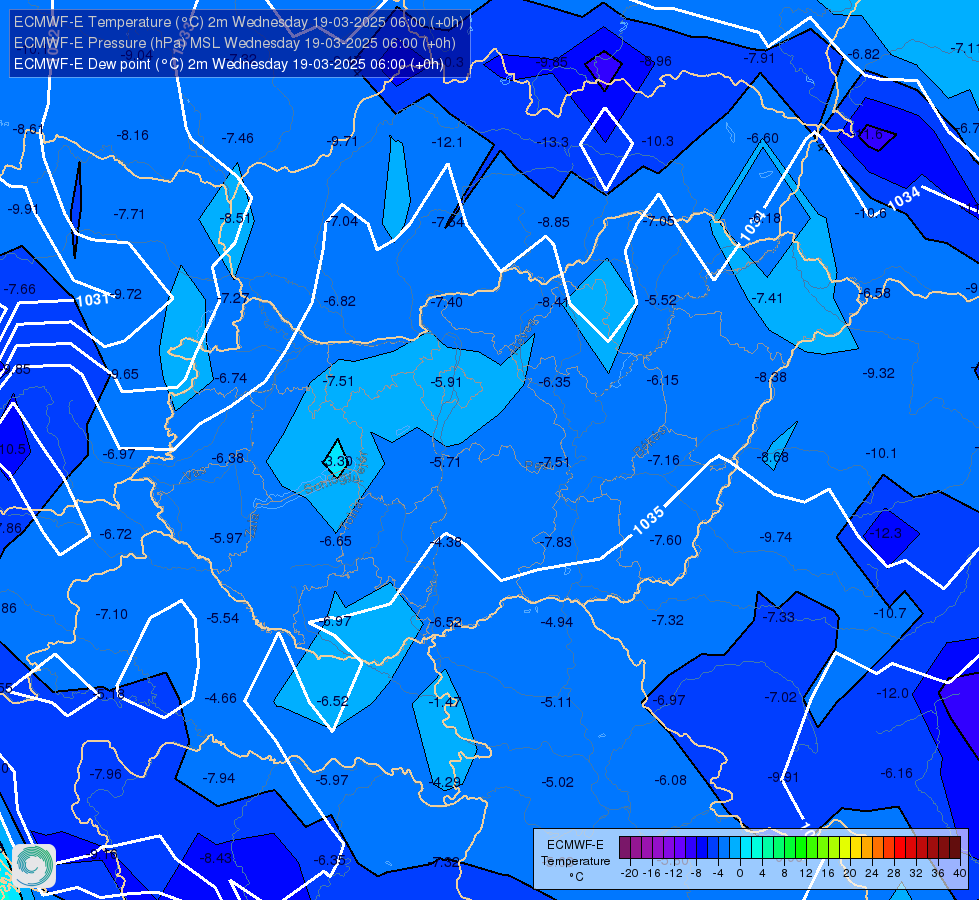Click the -9.32 temperature value
The height and width of the screenshot is (900, 979).
(878, 373)
